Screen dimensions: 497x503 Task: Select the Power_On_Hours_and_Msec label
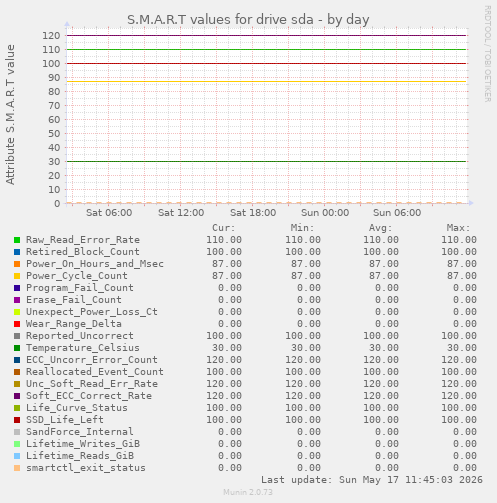point(95,264)
